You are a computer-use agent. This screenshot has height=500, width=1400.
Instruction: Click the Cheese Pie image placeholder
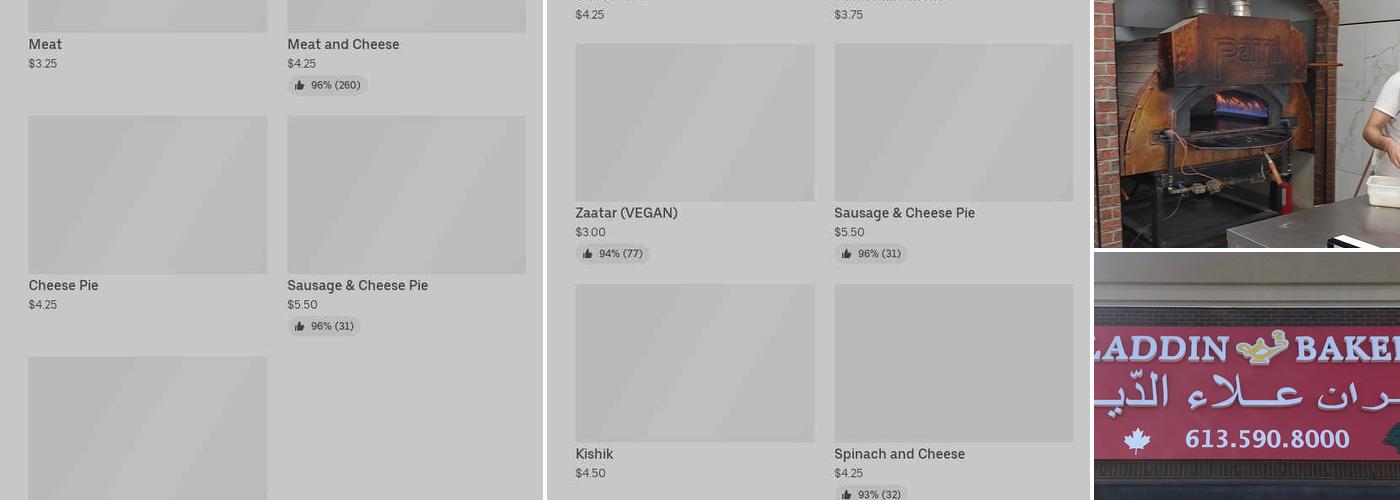pos(148,195)
